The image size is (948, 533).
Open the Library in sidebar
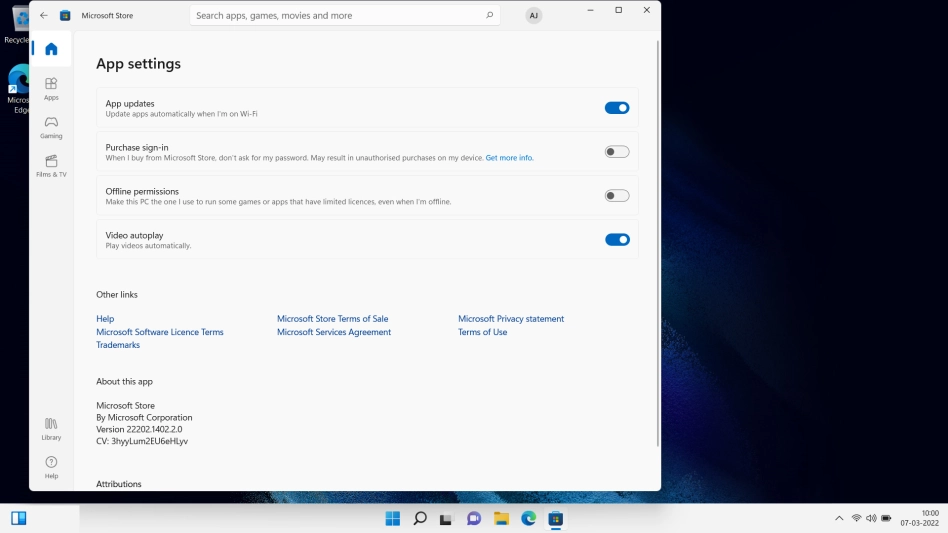click(x=51, y=429)
